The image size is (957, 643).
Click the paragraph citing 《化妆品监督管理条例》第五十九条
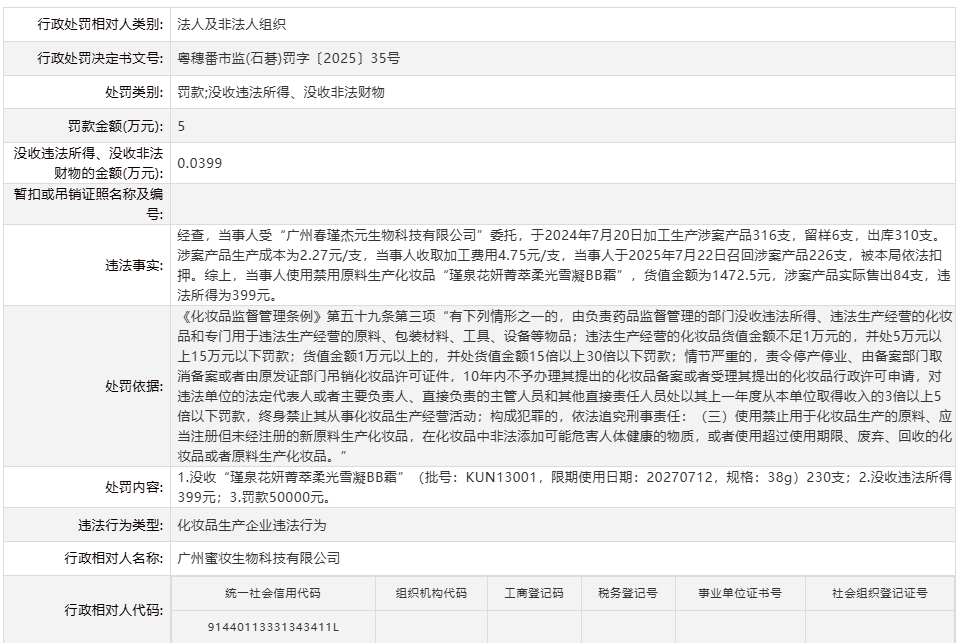[x=565, y=386]
